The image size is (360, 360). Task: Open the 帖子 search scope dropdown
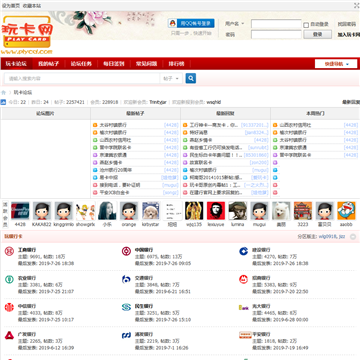pos(171,79)
